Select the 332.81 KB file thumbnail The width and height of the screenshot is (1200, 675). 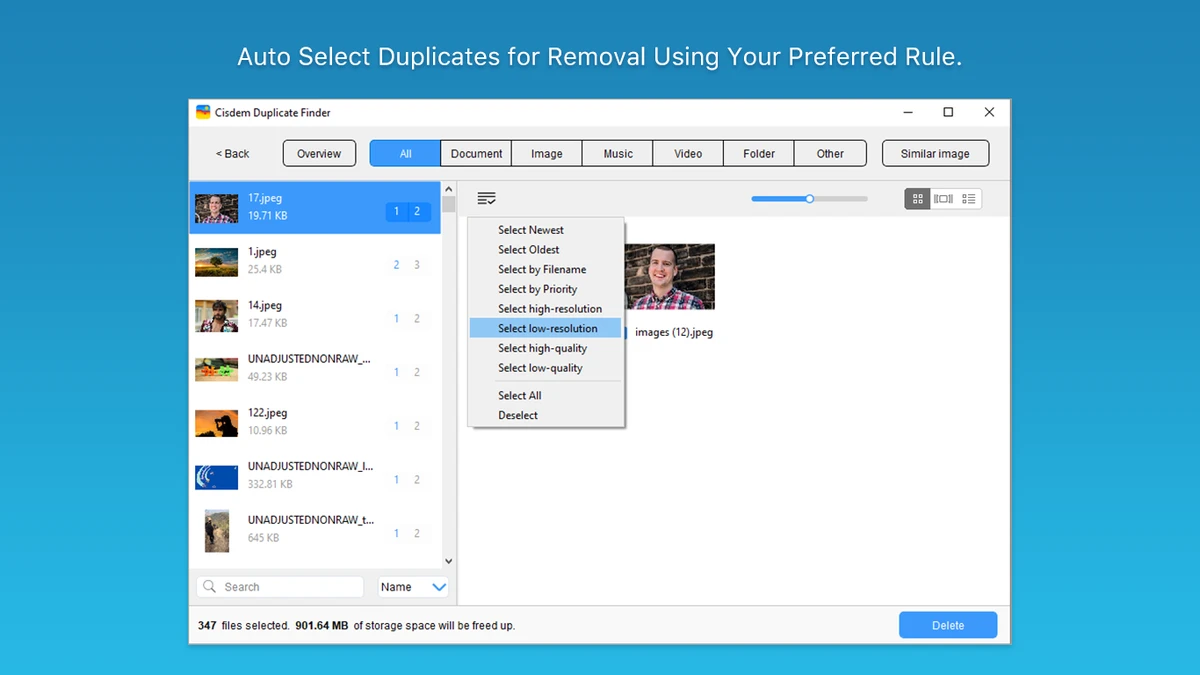click(x=217, y=477)
